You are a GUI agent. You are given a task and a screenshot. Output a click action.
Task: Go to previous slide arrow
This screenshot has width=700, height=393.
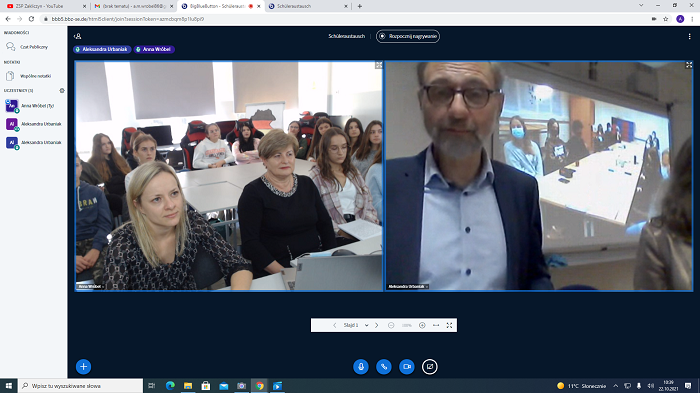point(334,325)
